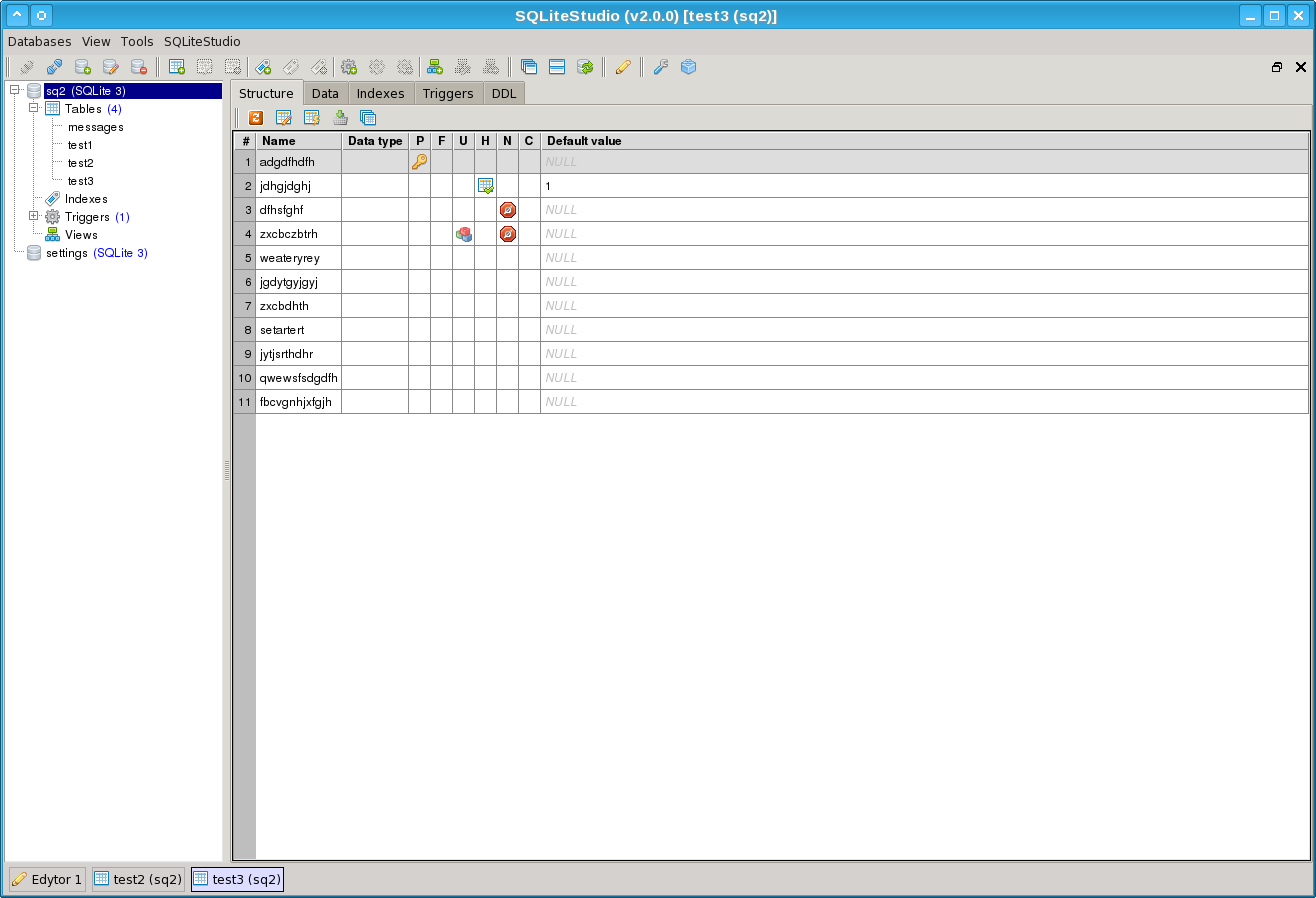
Task: Switch to the Triggers tab
Action: pos(448,93)
